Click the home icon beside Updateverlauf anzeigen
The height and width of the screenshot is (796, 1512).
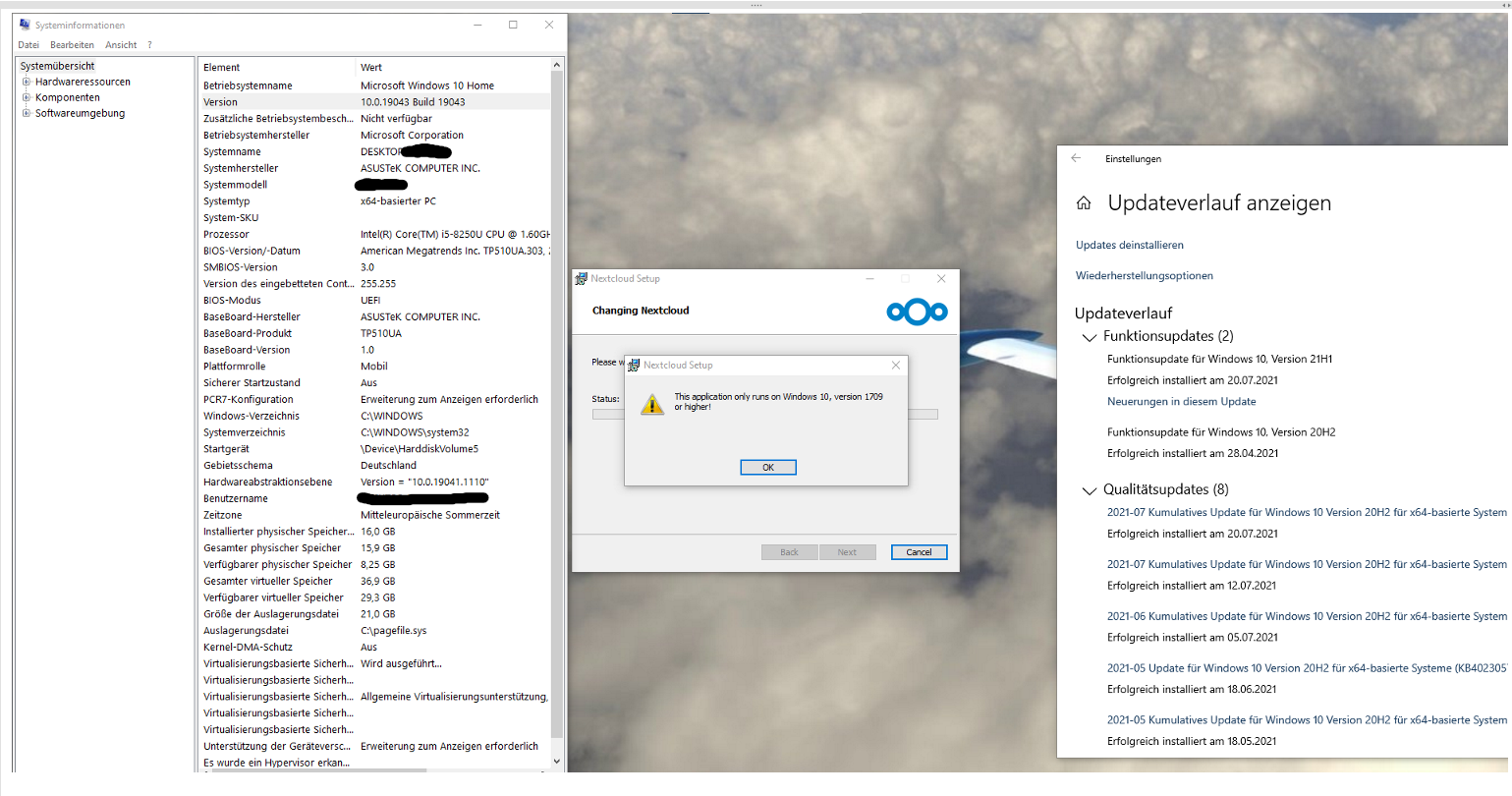click(1084, 203)
